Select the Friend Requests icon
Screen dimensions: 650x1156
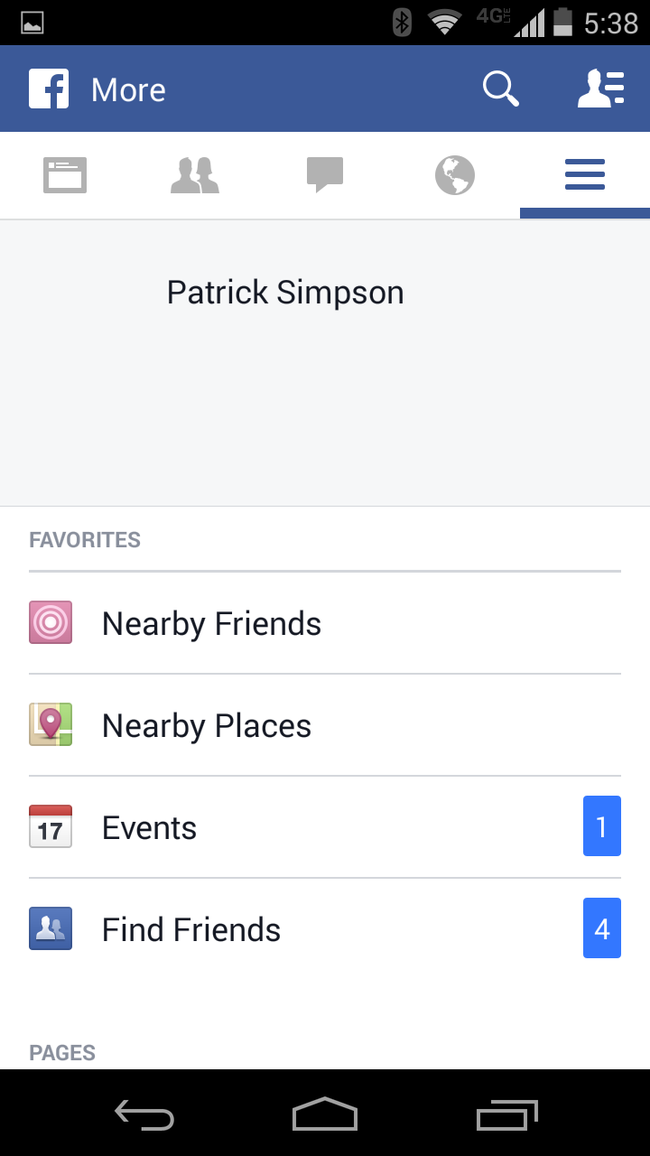(601, 88)
